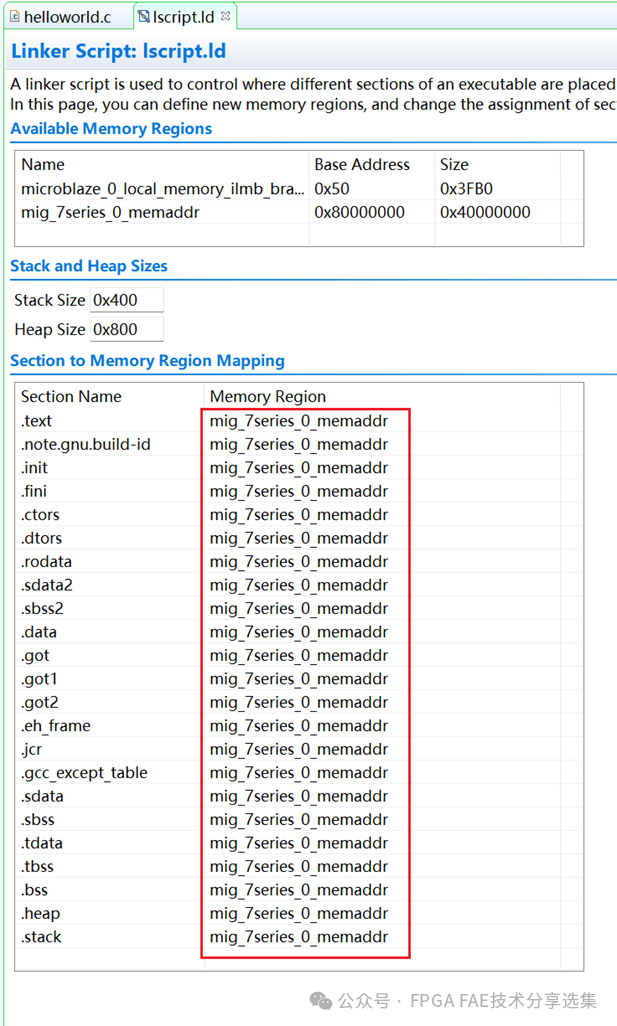Click the Heap Size input field
The image size is (617, 1026).
click(126, 330)
